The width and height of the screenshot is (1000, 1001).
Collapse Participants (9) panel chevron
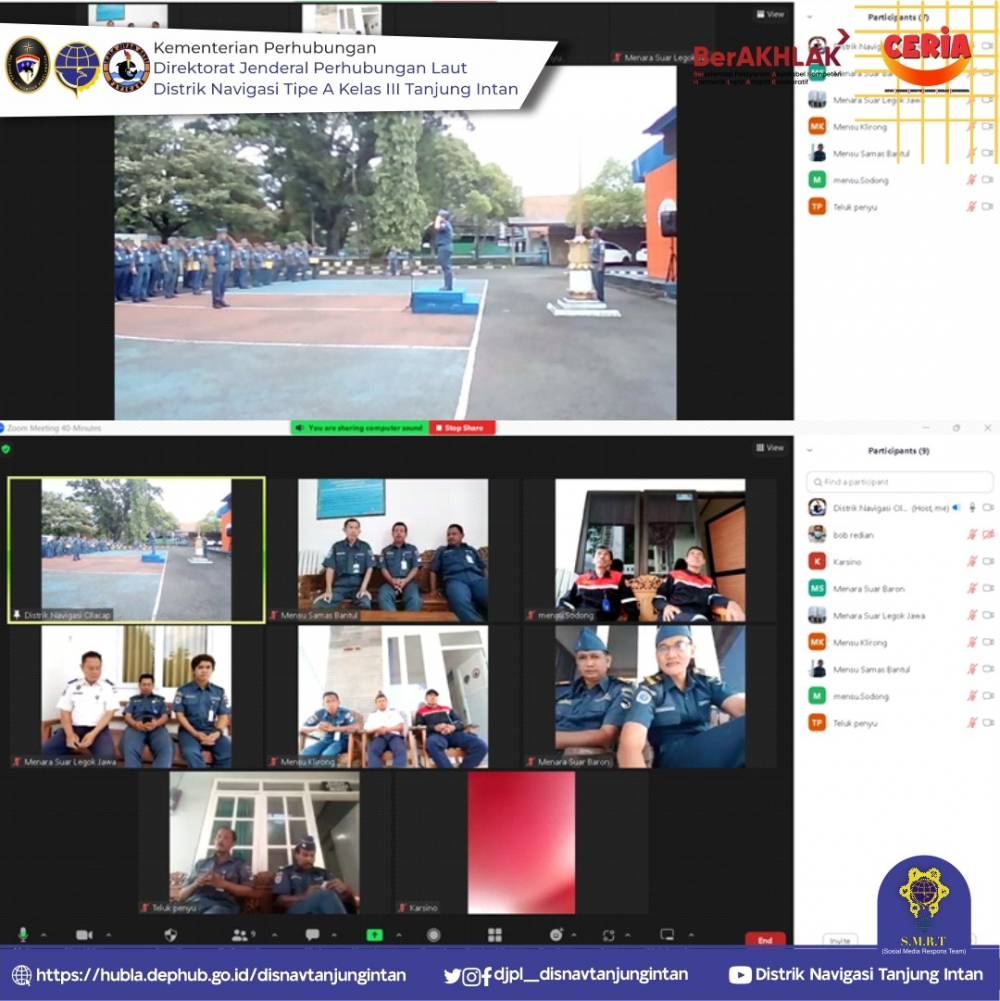coord(810,451)
